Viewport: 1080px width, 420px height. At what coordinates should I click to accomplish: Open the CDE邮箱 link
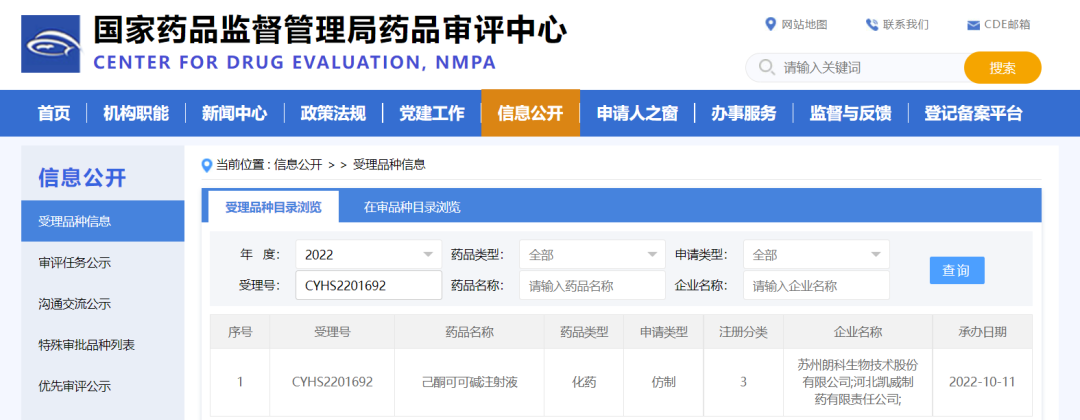tap(1007, 25)
